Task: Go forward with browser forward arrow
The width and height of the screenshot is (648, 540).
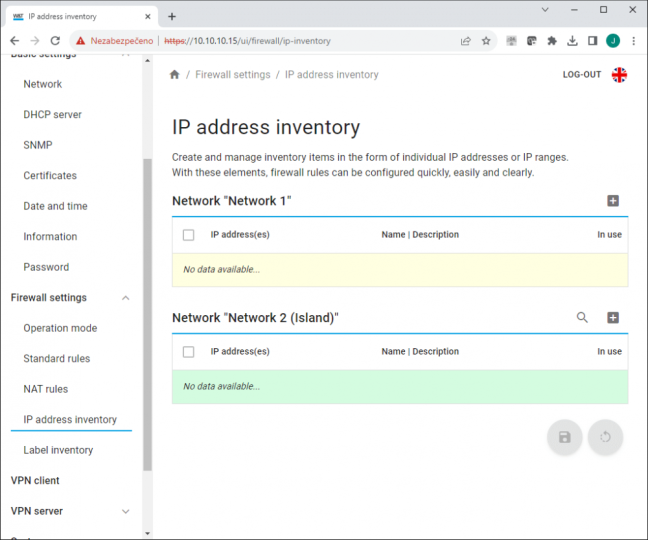Action: pyautogui.click(x=35, y=40)
